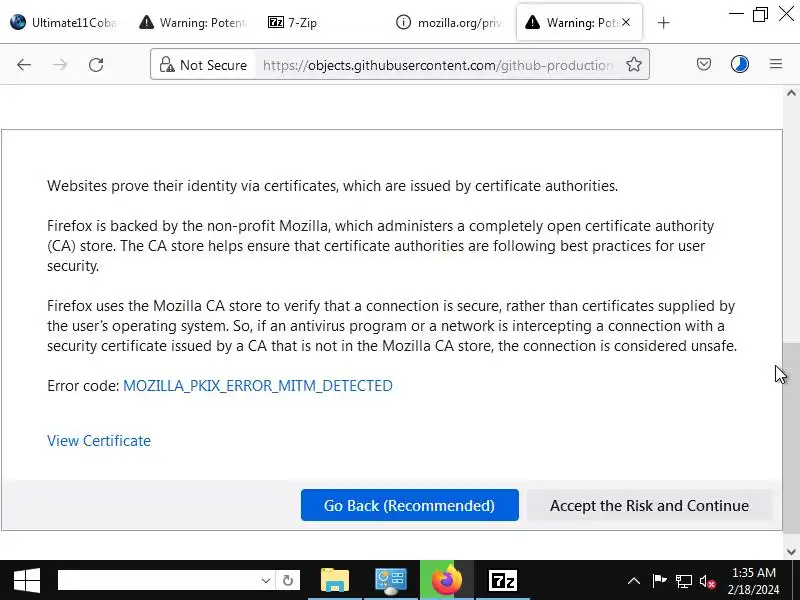Image resolution: width=800 pixels, height=600 pixels.
Task: Minimize the Firefox window
Action: (736, 14)
